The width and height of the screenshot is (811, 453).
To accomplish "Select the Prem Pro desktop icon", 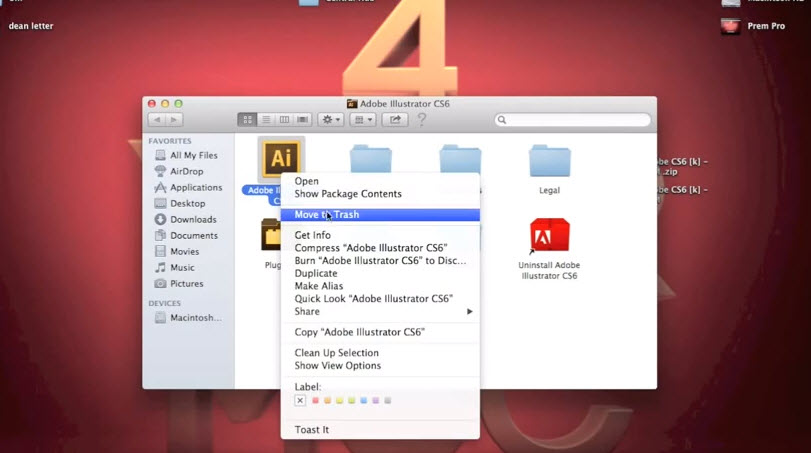I will tap(730, 26).
